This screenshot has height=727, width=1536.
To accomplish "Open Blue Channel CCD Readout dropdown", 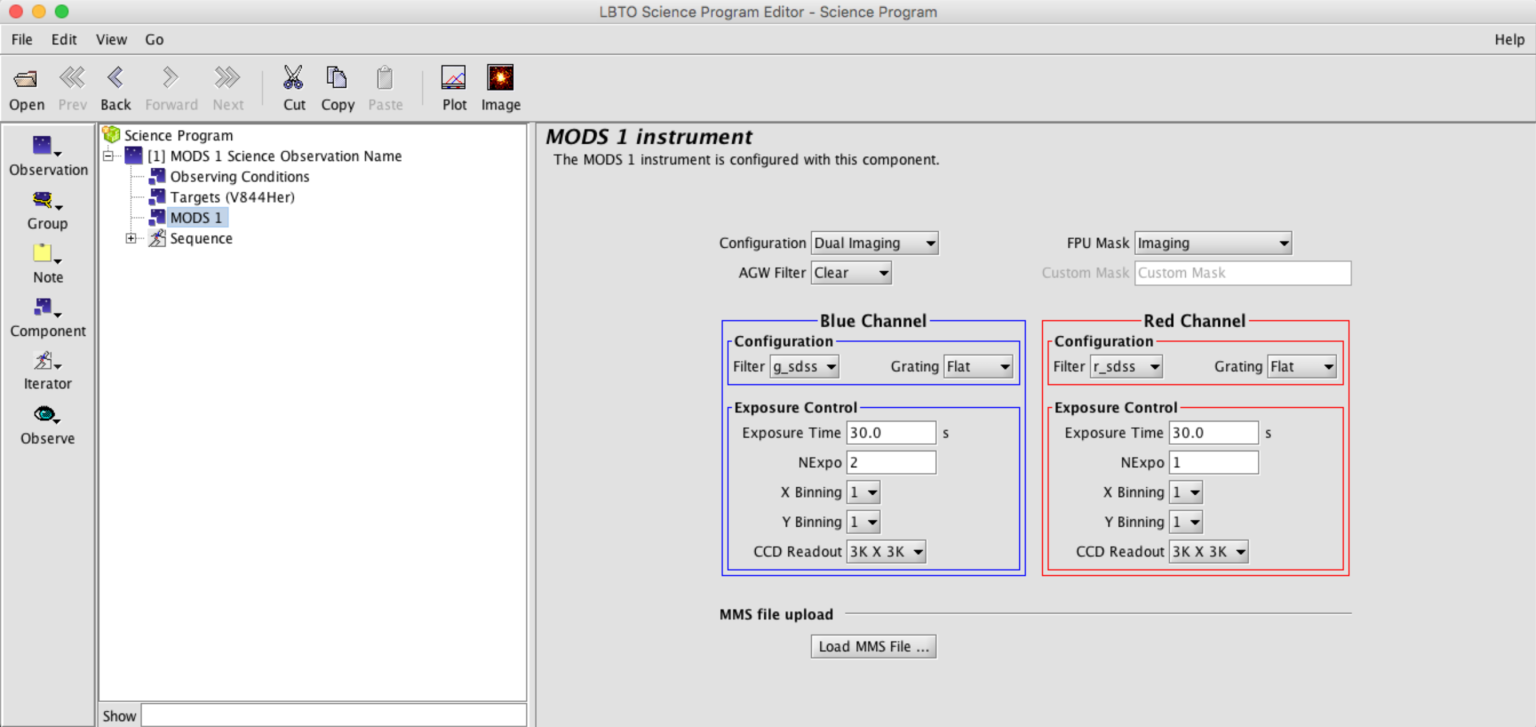I will 886,552.
